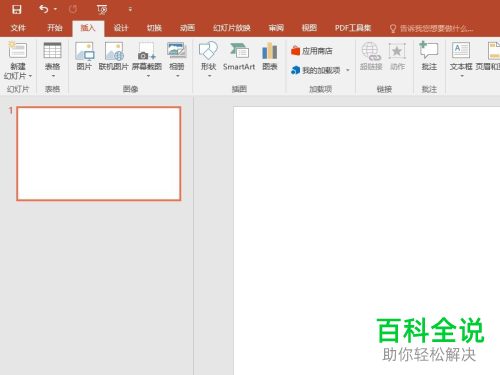Switch to the 开始 tab
Screen dimensions: 500x375
click(x=55, y=28)
